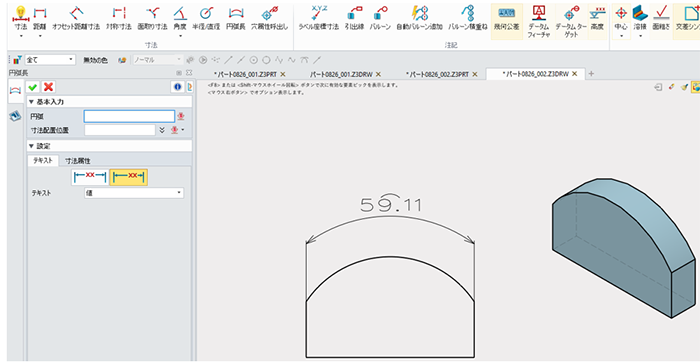Choose the 面粗さ surface roughness tool
700x362 pixels.
point(661,17)
